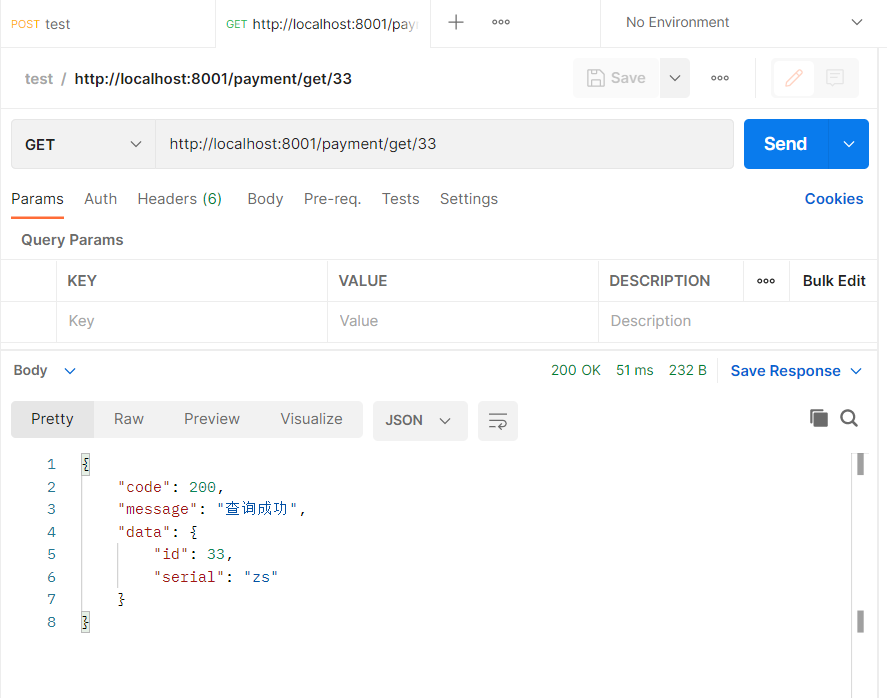
Task: Open request more actions ellipsis beside Save
Action: point(720,78)
